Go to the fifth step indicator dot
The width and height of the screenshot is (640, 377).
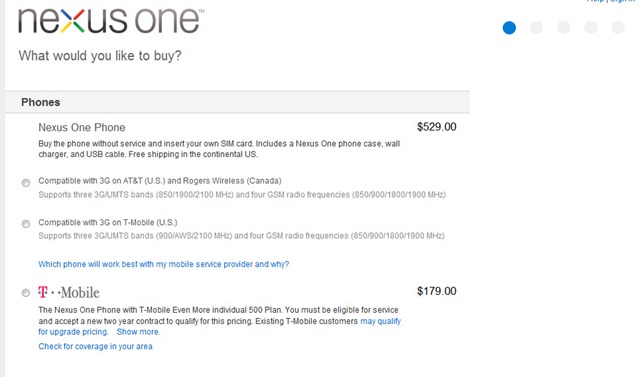pos(618,27)
